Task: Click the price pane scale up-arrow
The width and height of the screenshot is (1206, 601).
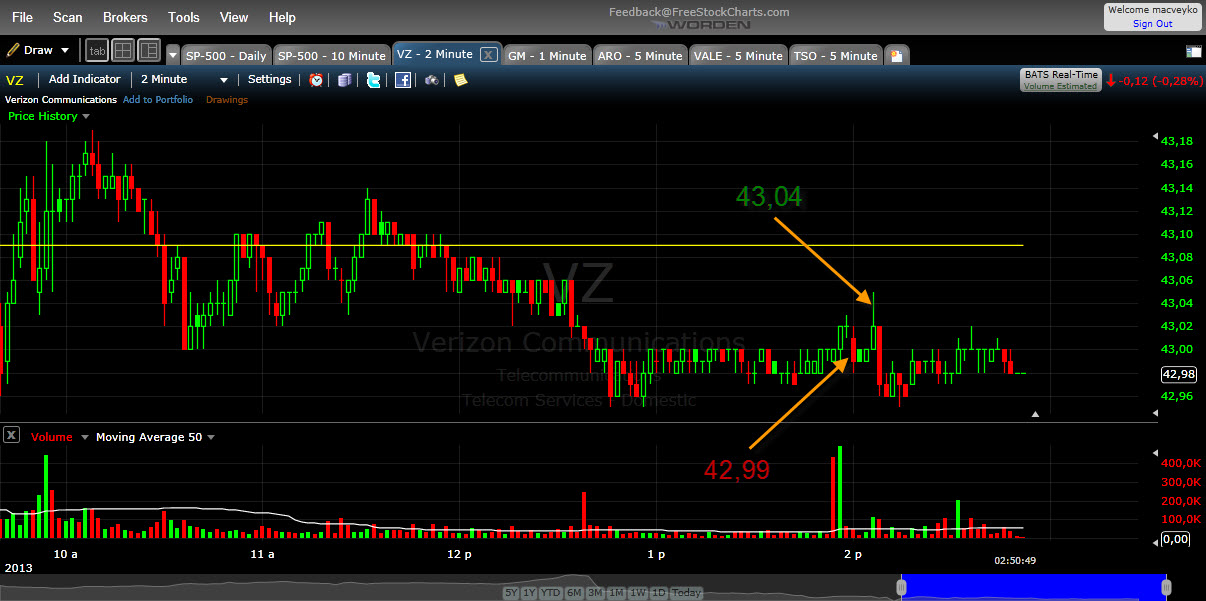Action: [1036, 413]
